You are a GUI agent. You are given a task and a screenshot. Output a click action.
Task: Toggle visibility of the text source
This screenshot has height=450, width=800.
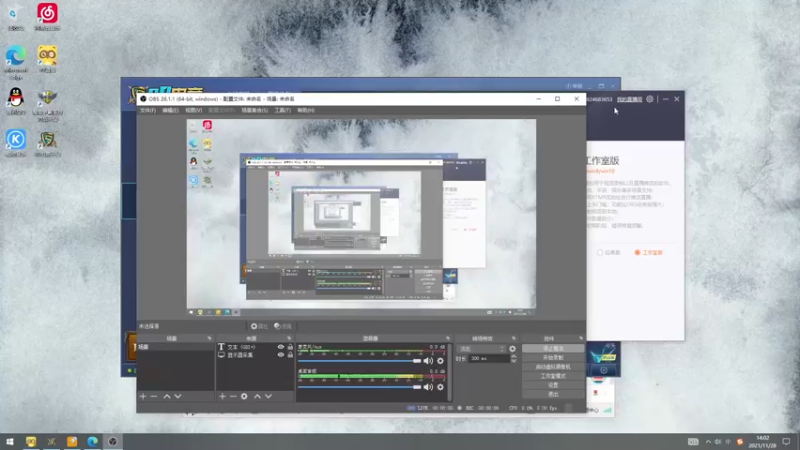click(281, 347)
